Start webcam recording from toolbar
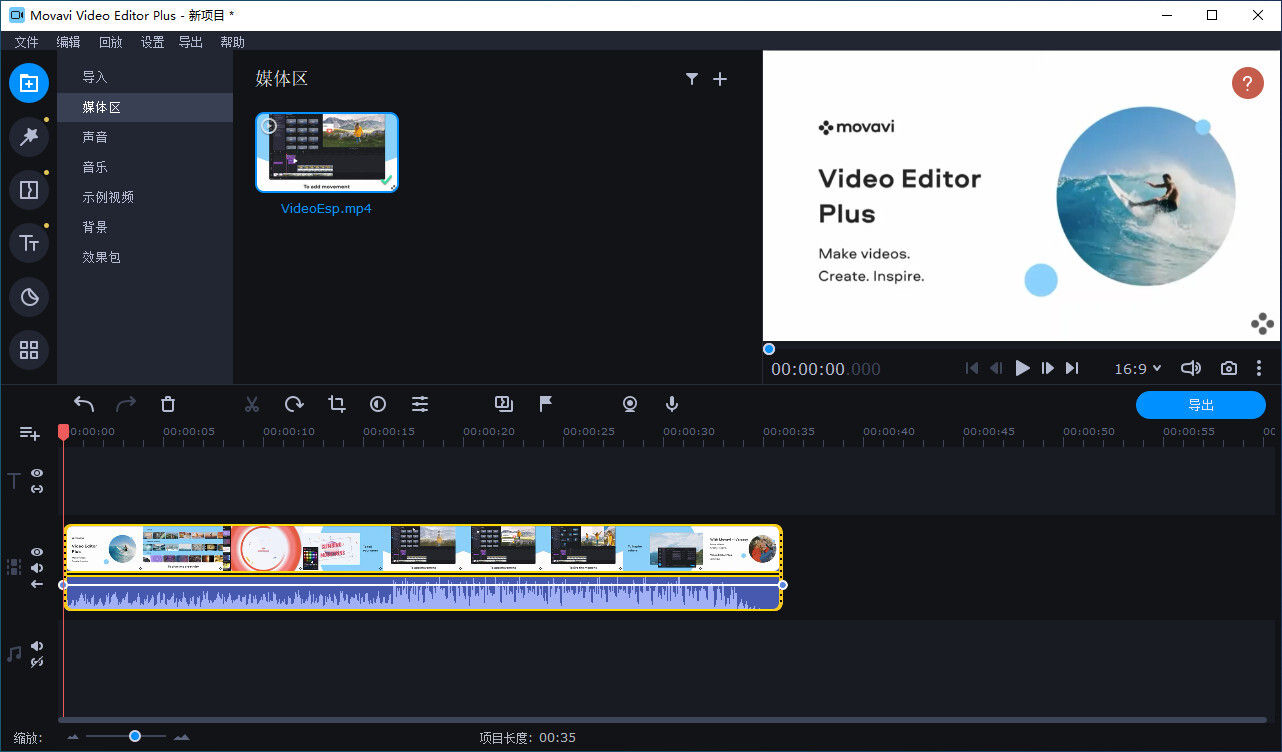The height and width of the screenshot is (752, 1282). 630,404
